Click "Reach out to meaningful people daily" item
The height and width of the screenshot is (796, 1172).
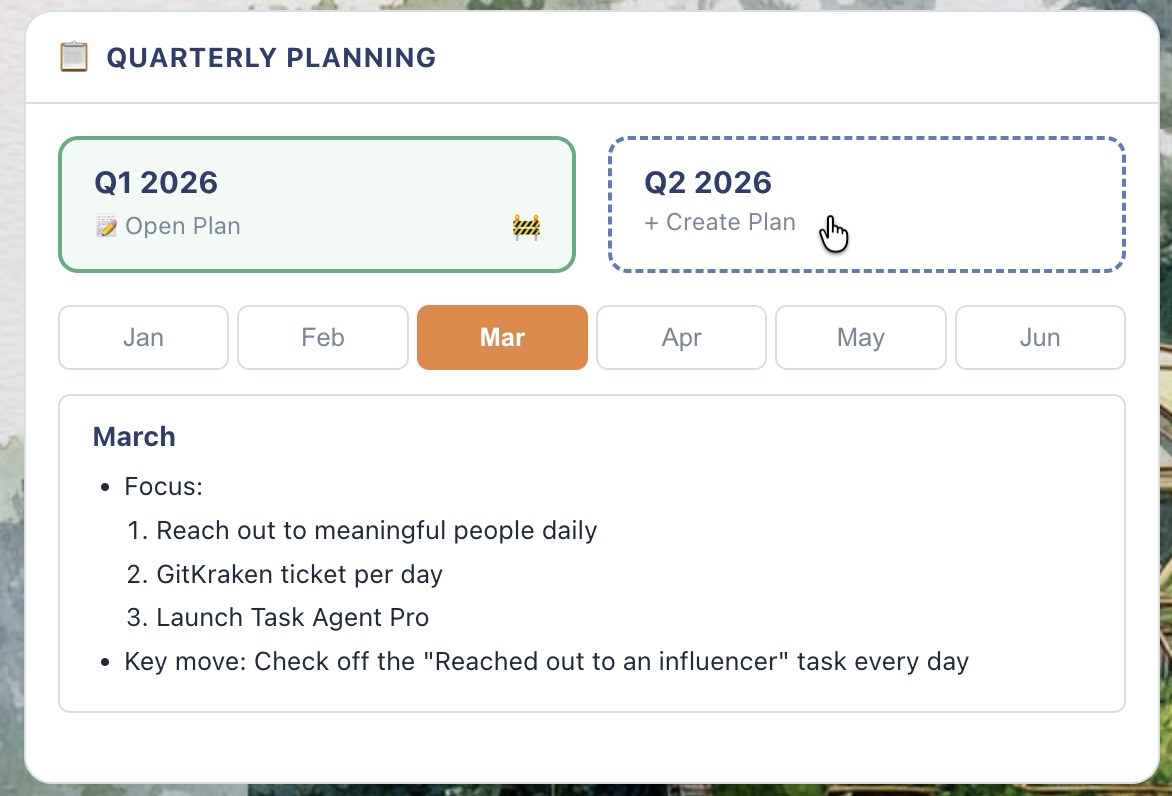coord(376,530)
